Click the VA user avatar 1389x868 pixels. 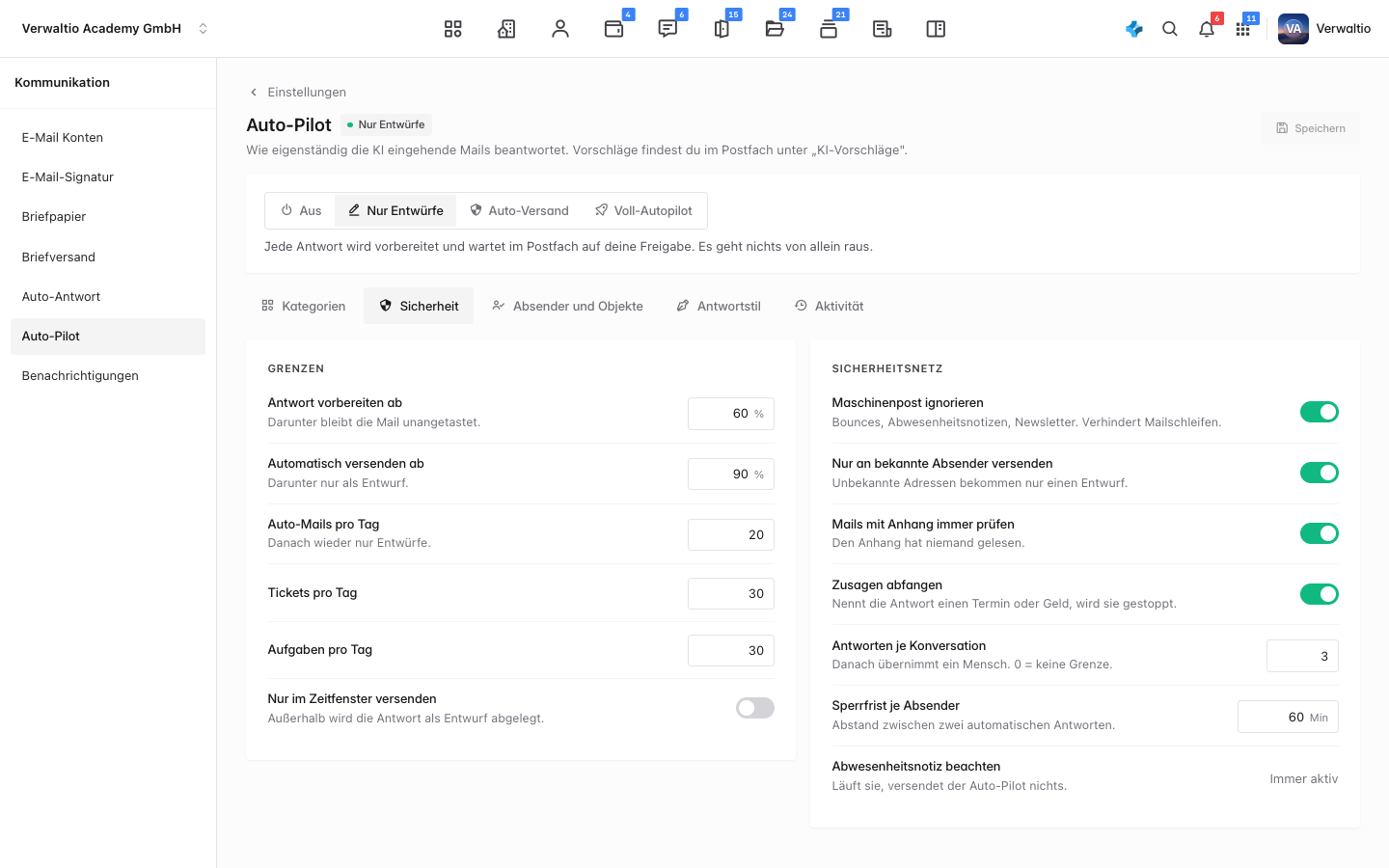(x=1294, y=29)
